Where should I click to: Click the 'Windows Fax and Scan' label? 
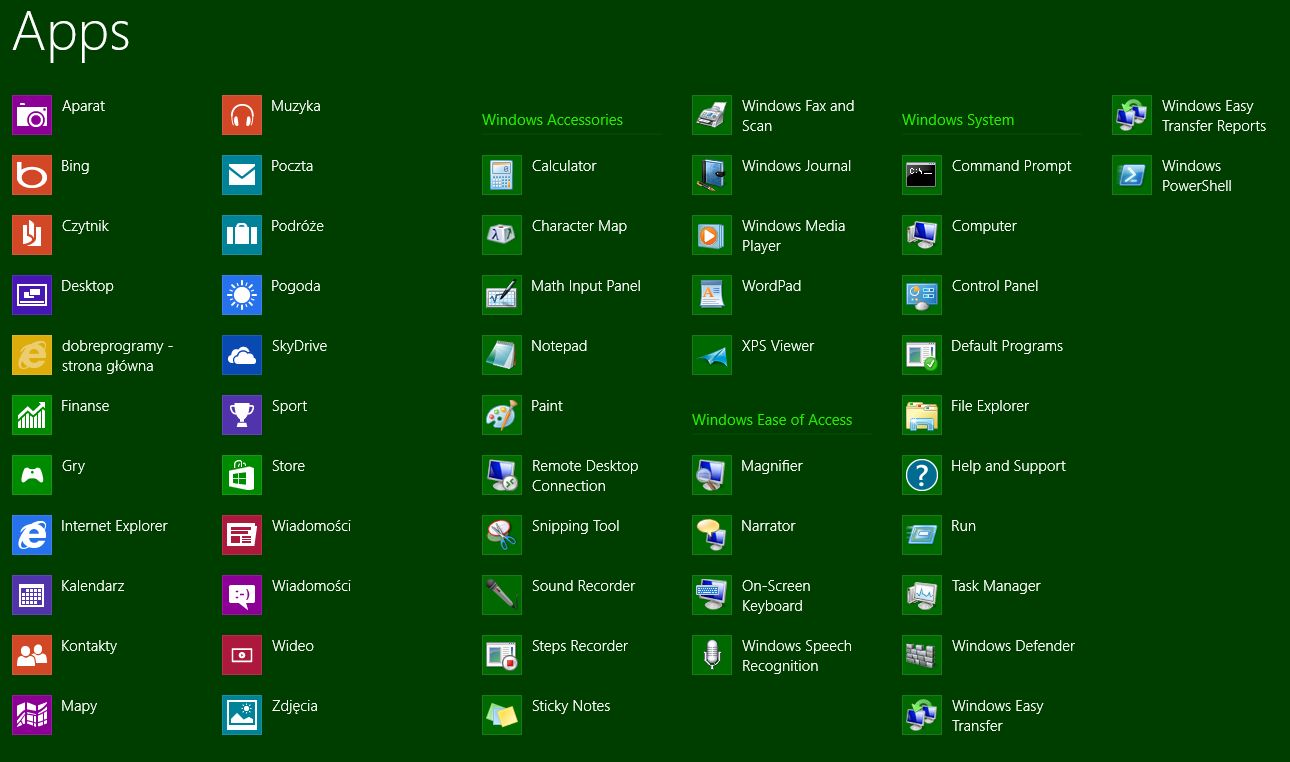798,116
